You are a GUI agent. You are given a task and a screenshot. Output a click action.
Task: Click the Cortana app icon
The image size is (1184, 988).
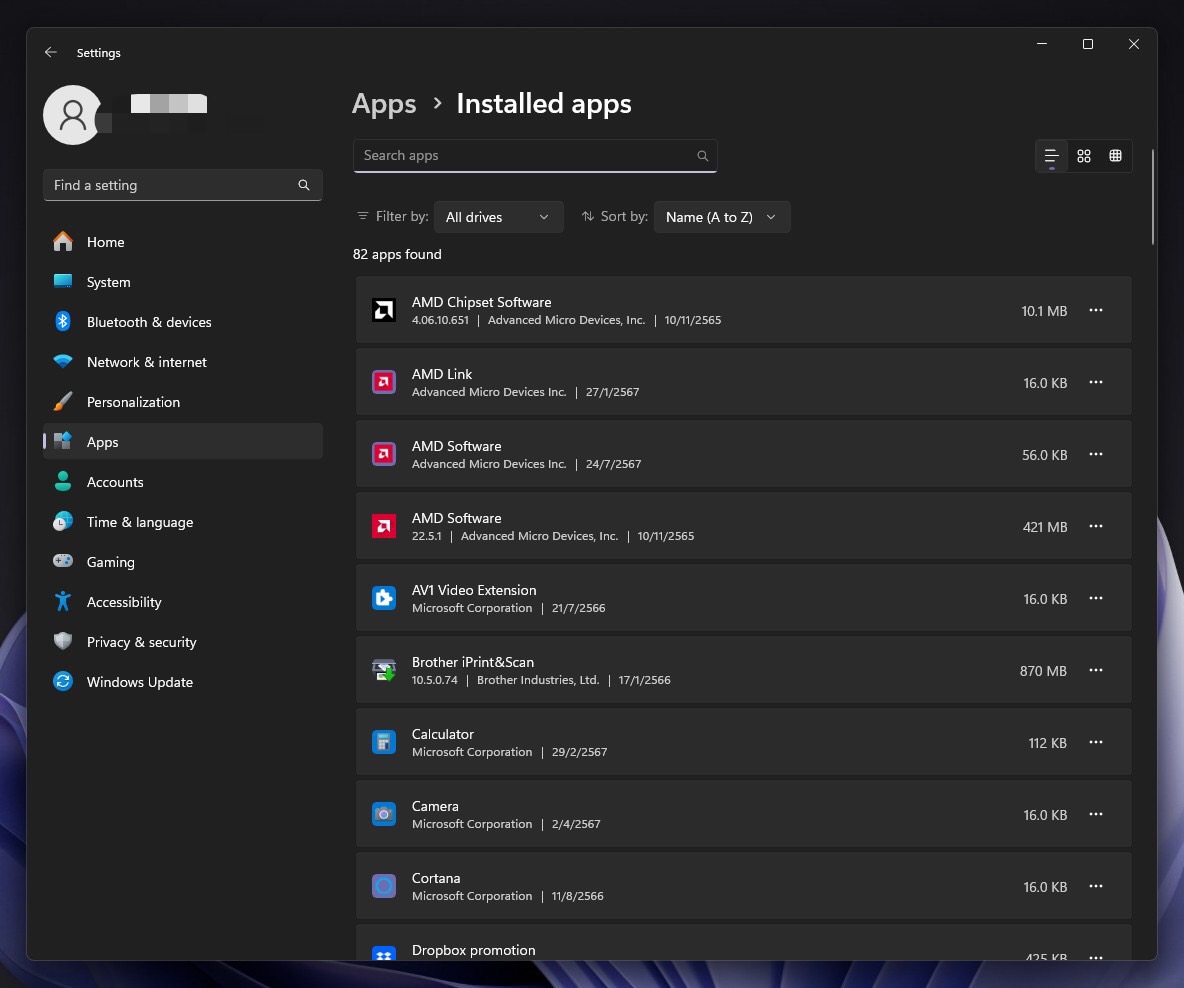click(x=384, y=886)
